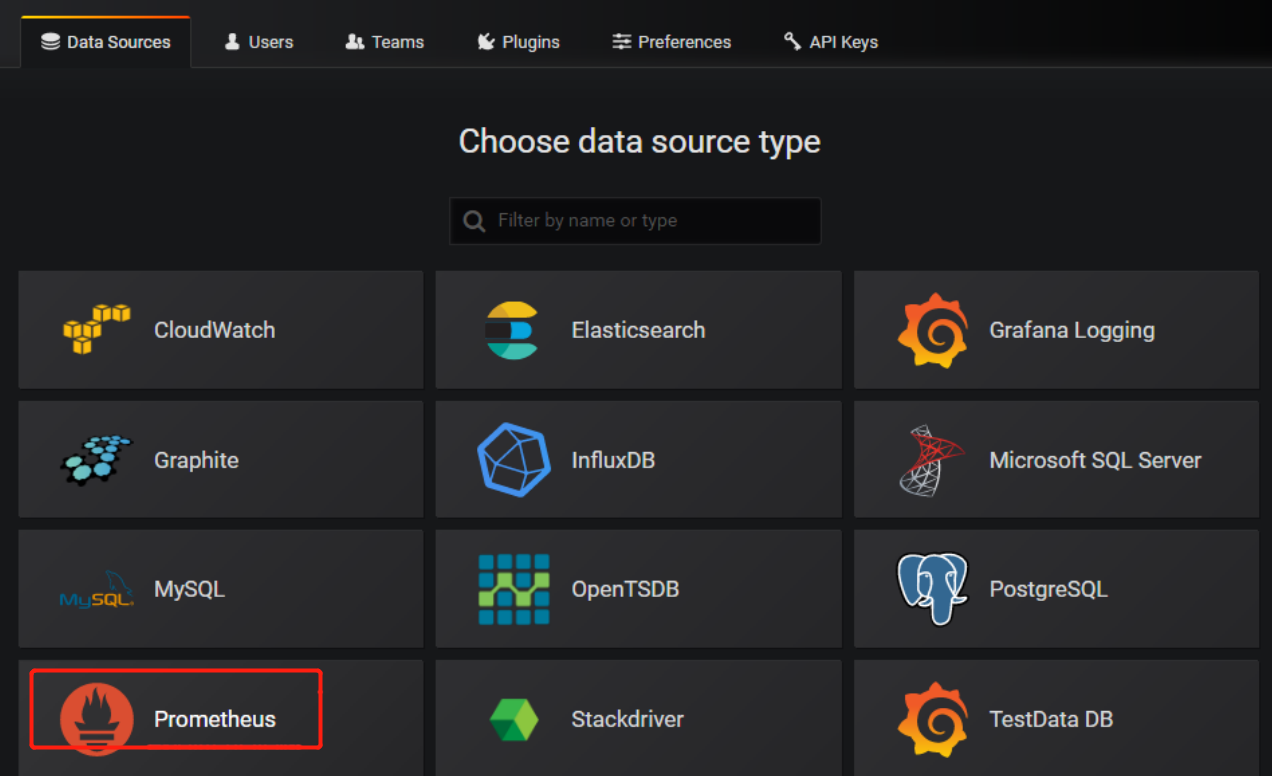Pick the TestData DB data source card

pyautogui.click(x=1056, y=717)
